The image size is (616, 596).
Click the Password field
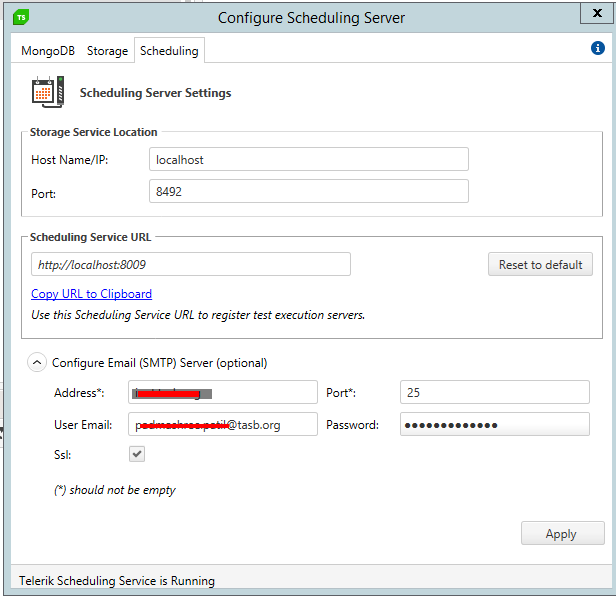pyautogui.click(x=494, y=424)
